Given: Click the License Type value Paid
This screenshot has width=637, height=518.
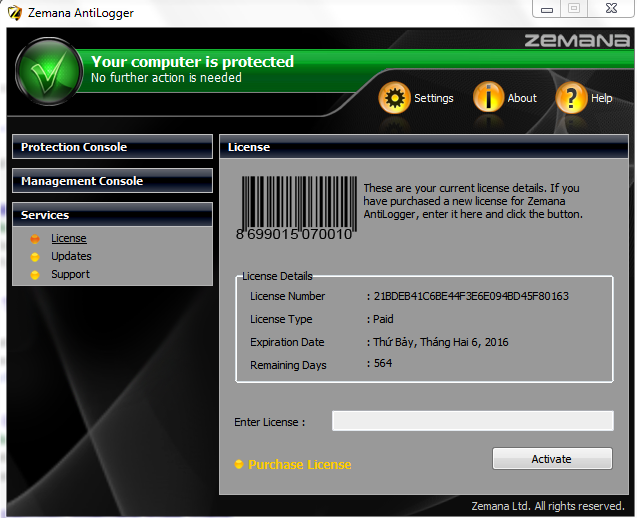Looking at the screenshot, I should pyautogui.click(x=383, y=319).
